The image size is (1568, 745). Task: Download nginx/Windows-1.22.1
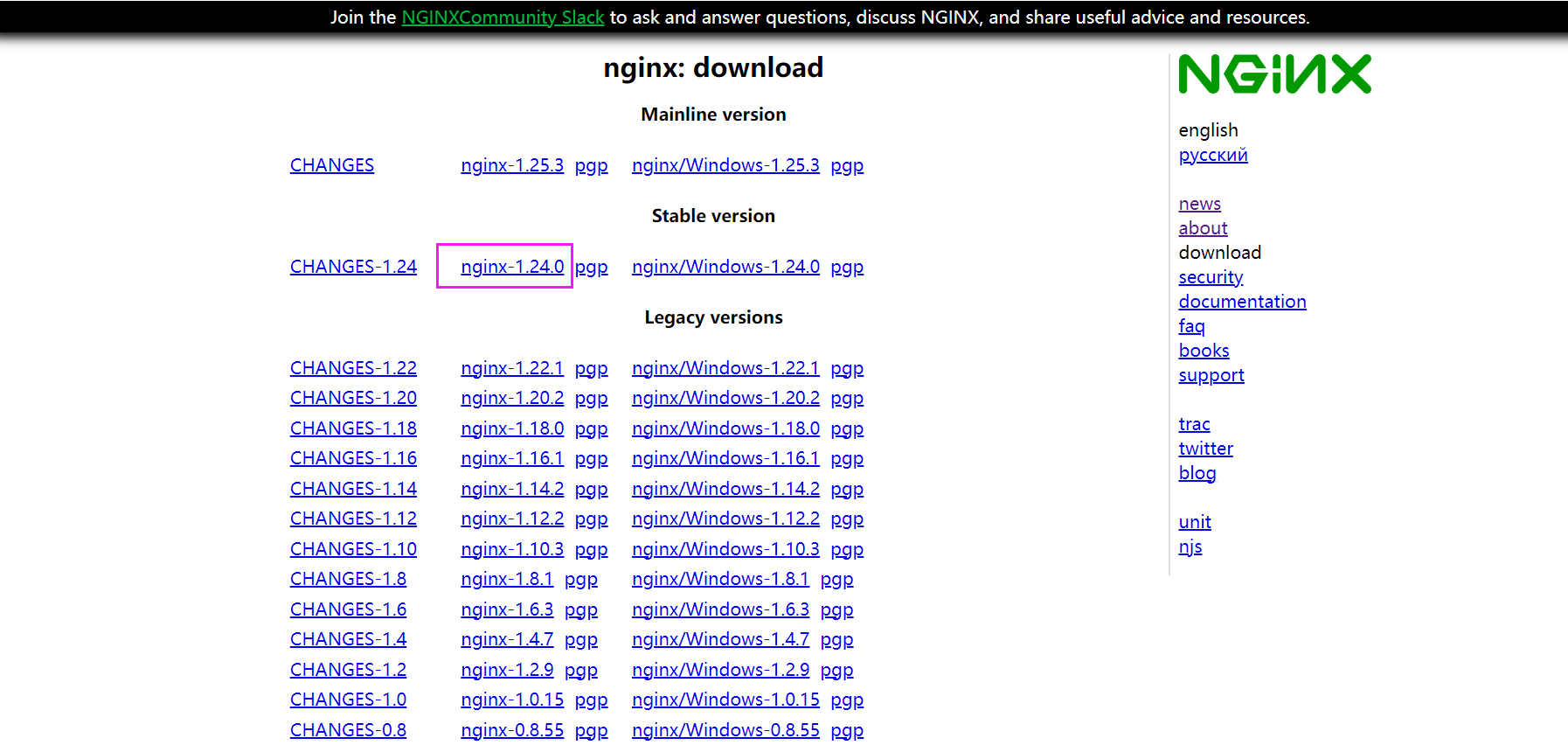(725, 368)
